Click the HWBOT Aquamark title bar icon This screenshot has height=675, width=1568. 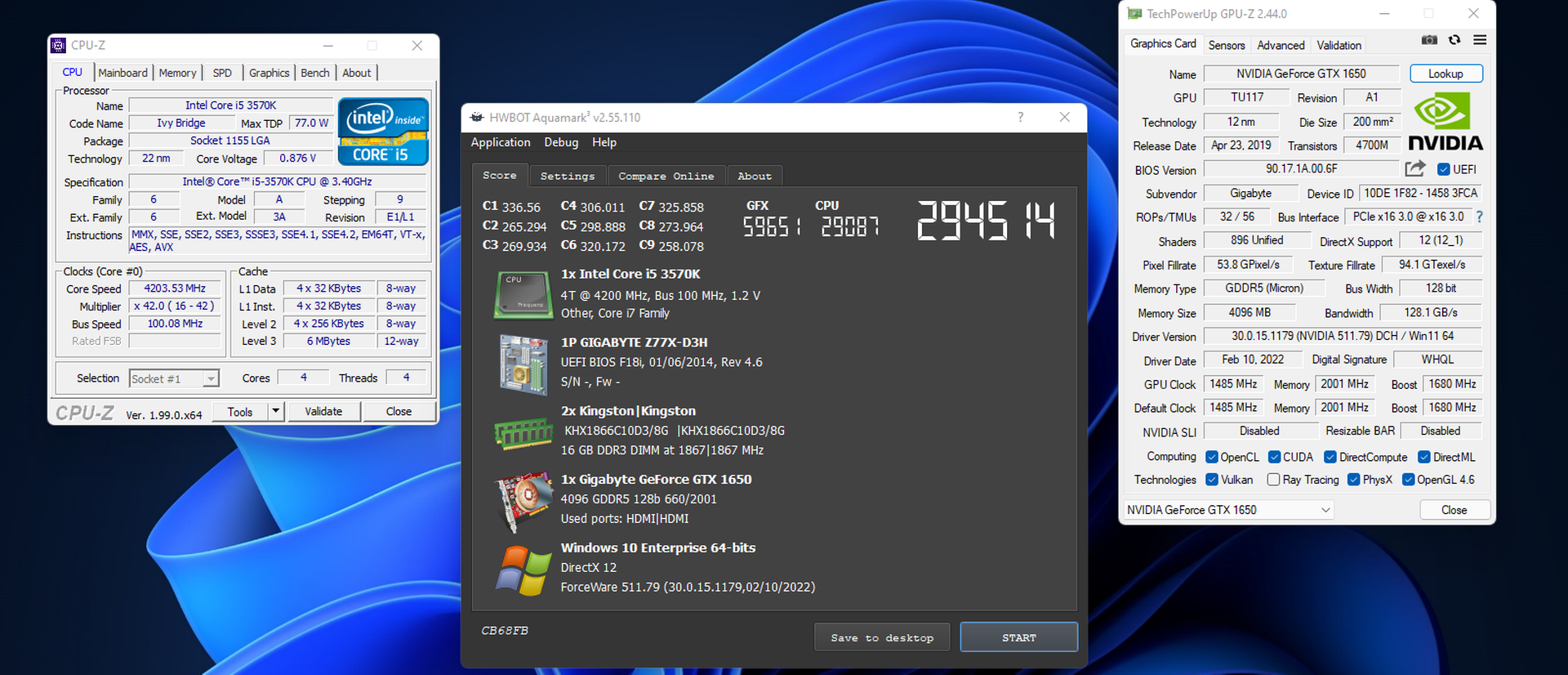(478, 118)
